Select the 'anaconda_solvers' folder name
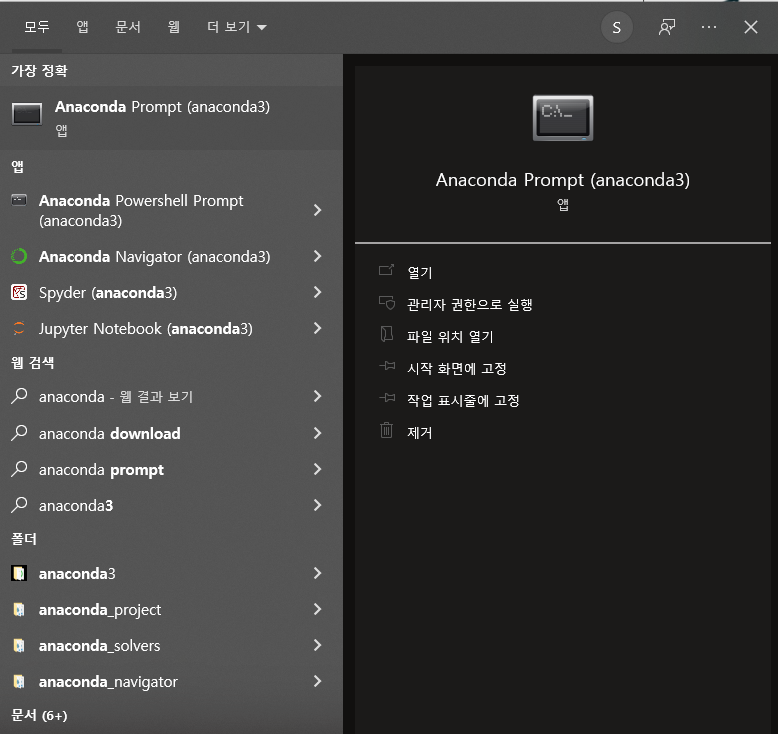778x734 pixels. click(x=99, y=646)
